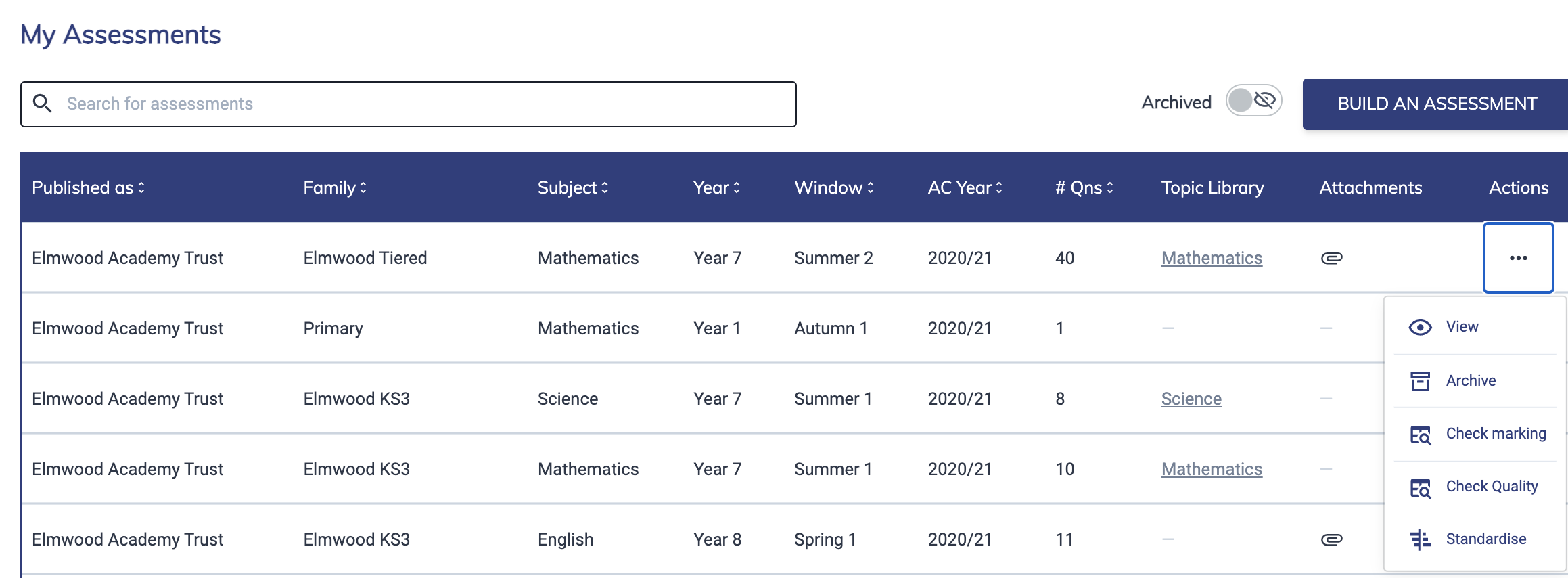The width and height of the screenshot is (1568, 578).
Task: Open the Science topic library link
Action: [1191, 399]
